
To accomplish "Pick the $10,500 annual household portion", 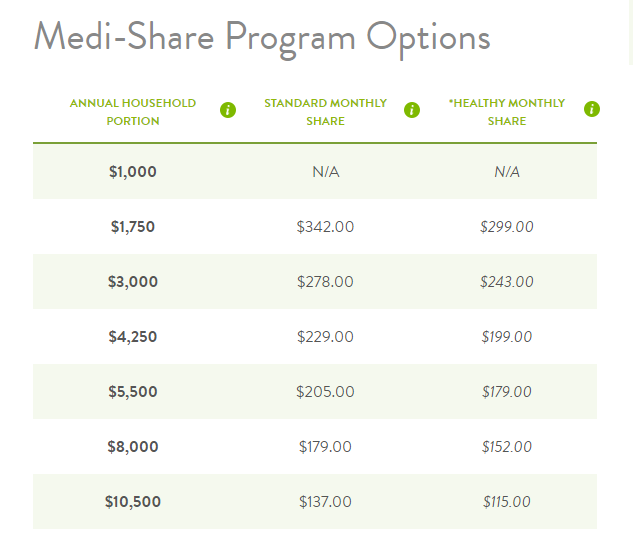I will 133,502.
